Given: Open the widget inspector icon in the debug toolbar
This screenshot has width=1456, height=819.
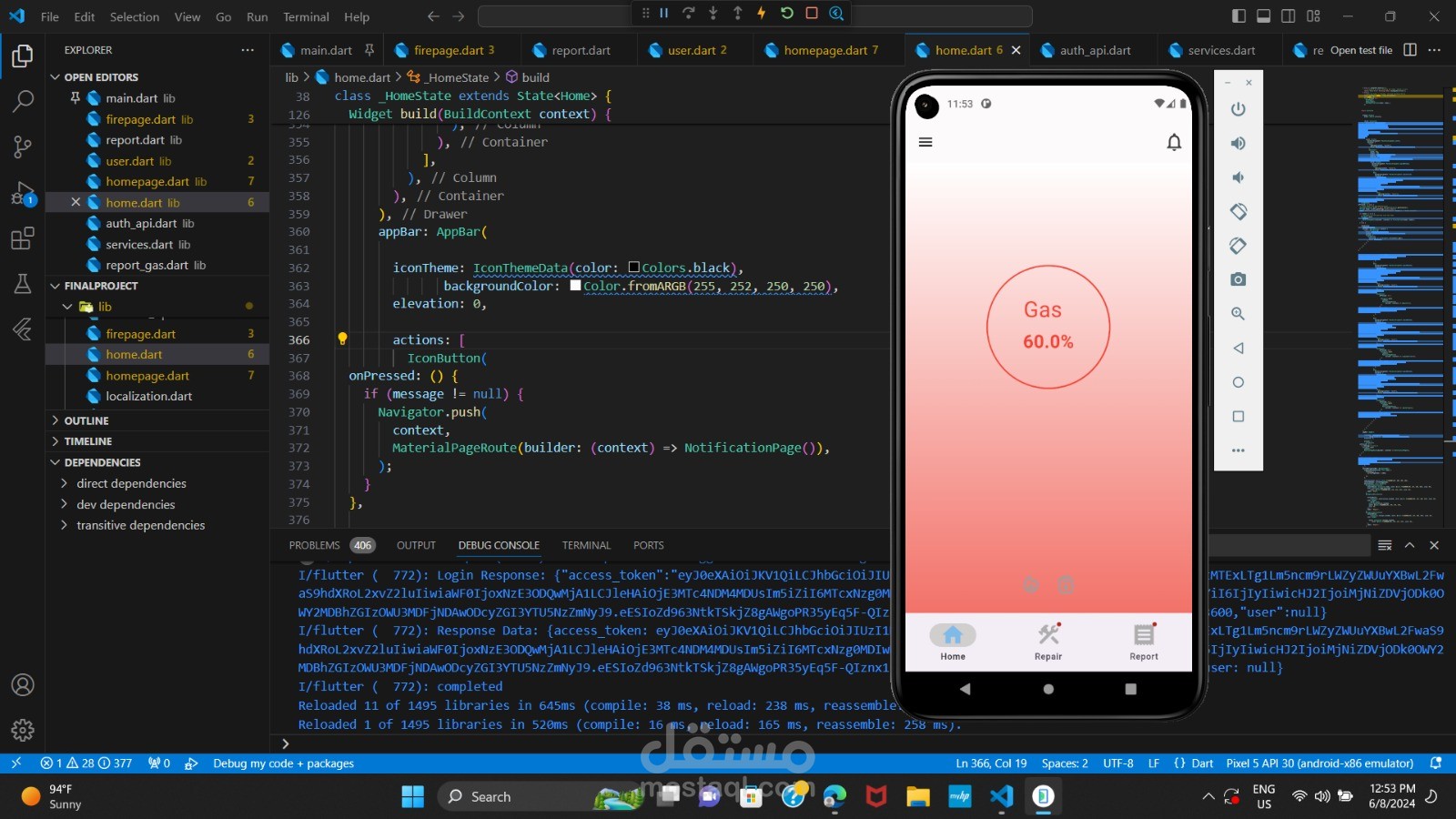Looking at the screenshot, I should (836, 13).
